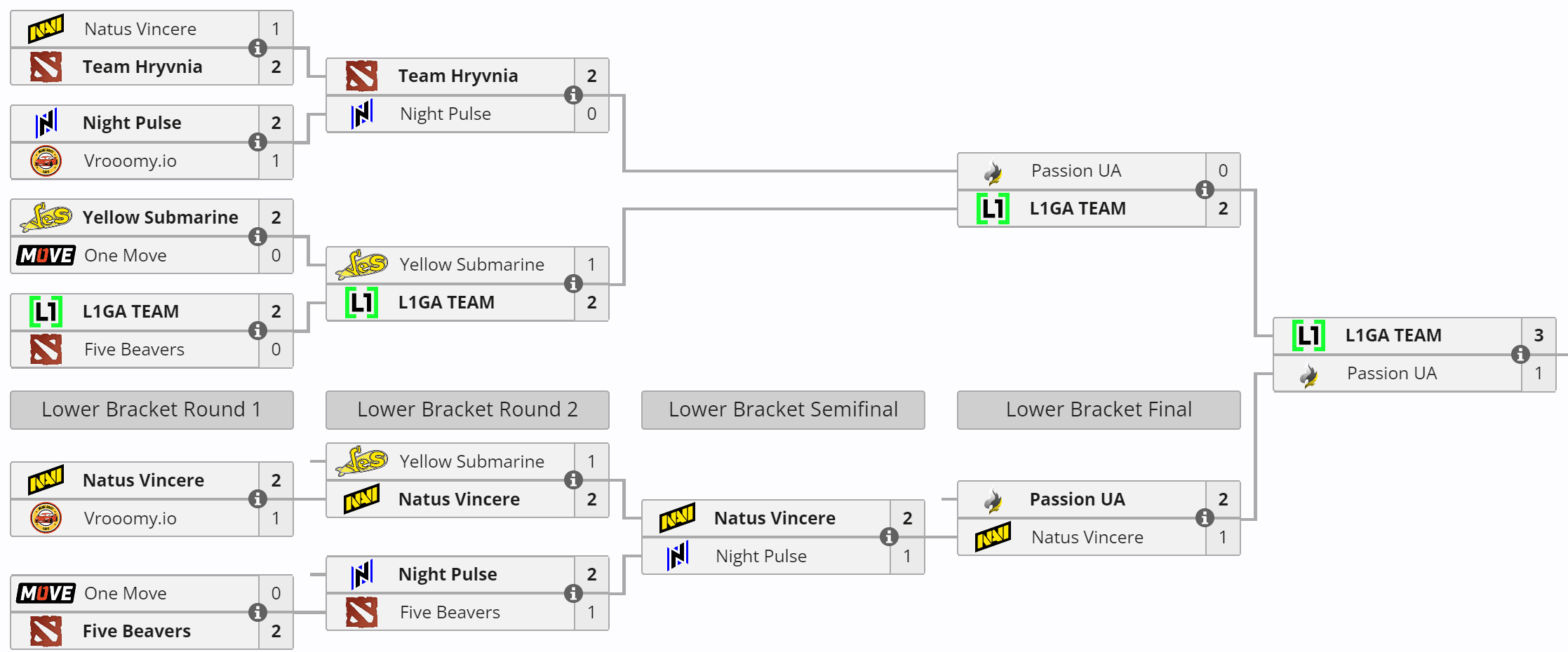Screen dimensions: 1568x652
Task: Open info icon for Natus Vincere vs Team Hryvnia
Action: 257,48
